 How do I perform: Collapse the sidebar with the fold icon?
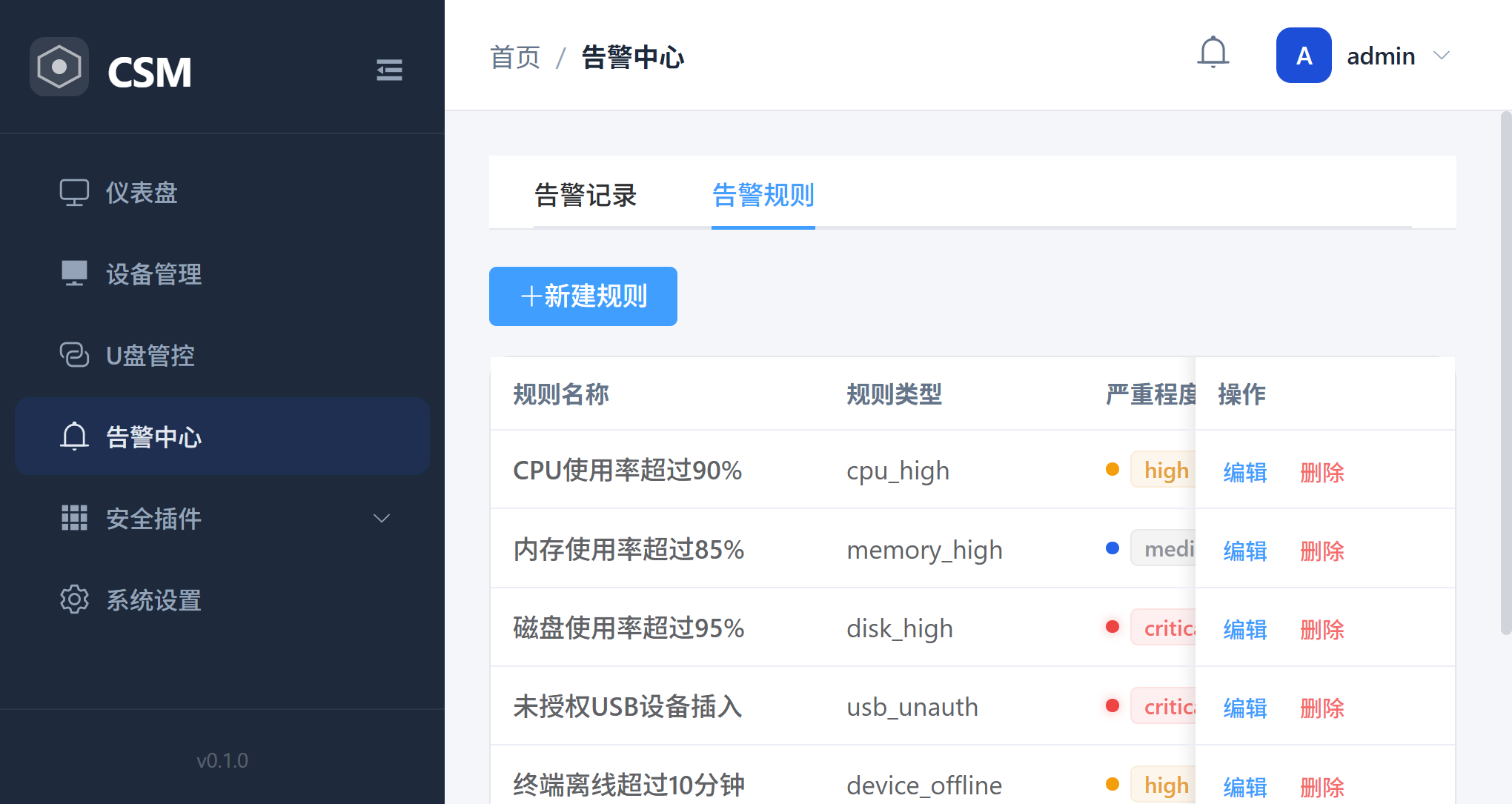[x=389, y=70]
